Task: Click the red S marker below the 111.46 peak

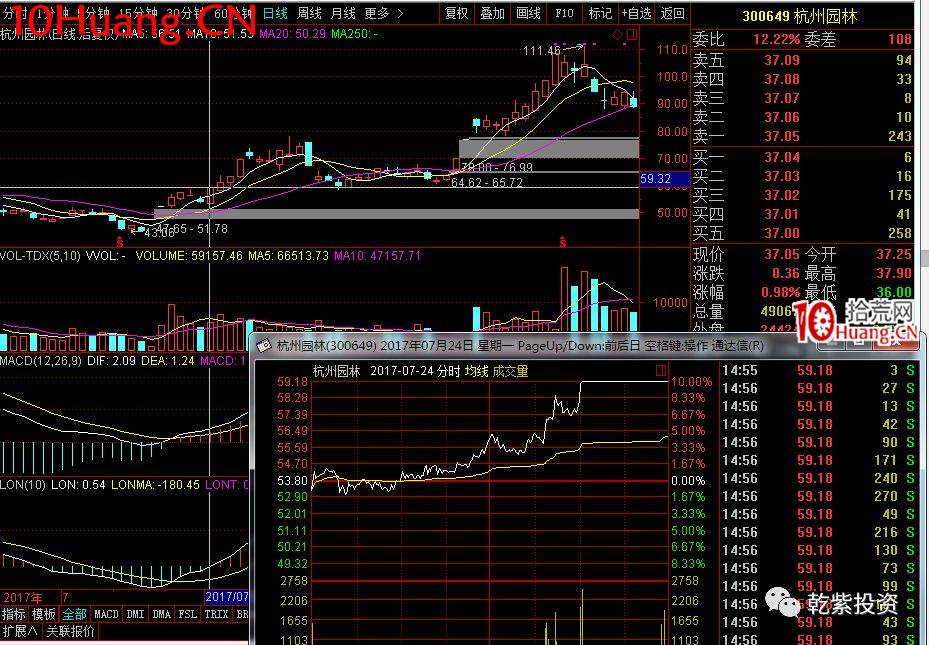Action: [562, 242]
